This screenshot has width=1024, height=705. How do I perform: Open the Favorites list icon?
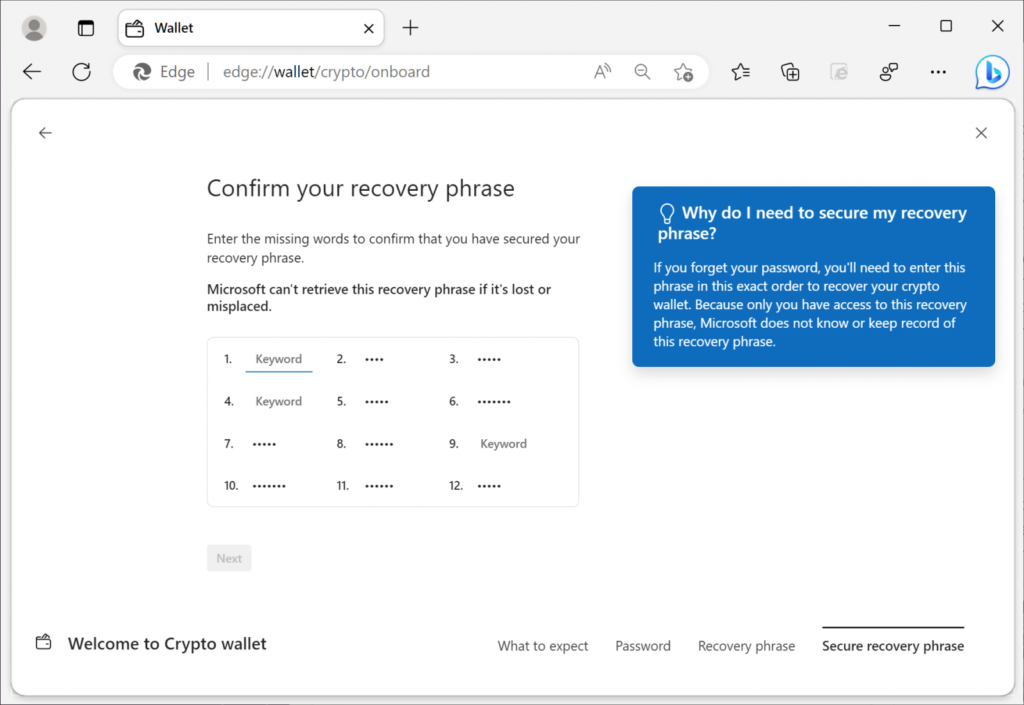click(x=740, y=72)
